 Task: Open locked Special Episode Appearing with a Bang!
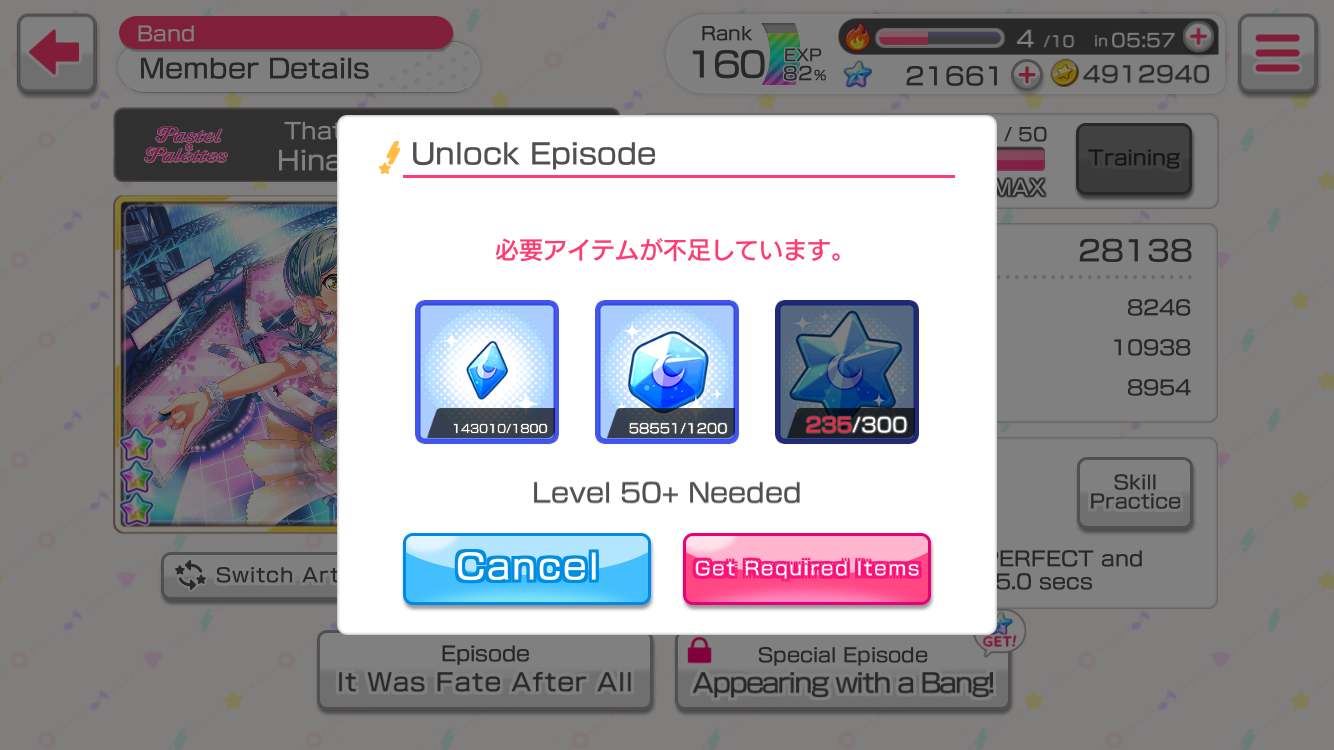843,671
